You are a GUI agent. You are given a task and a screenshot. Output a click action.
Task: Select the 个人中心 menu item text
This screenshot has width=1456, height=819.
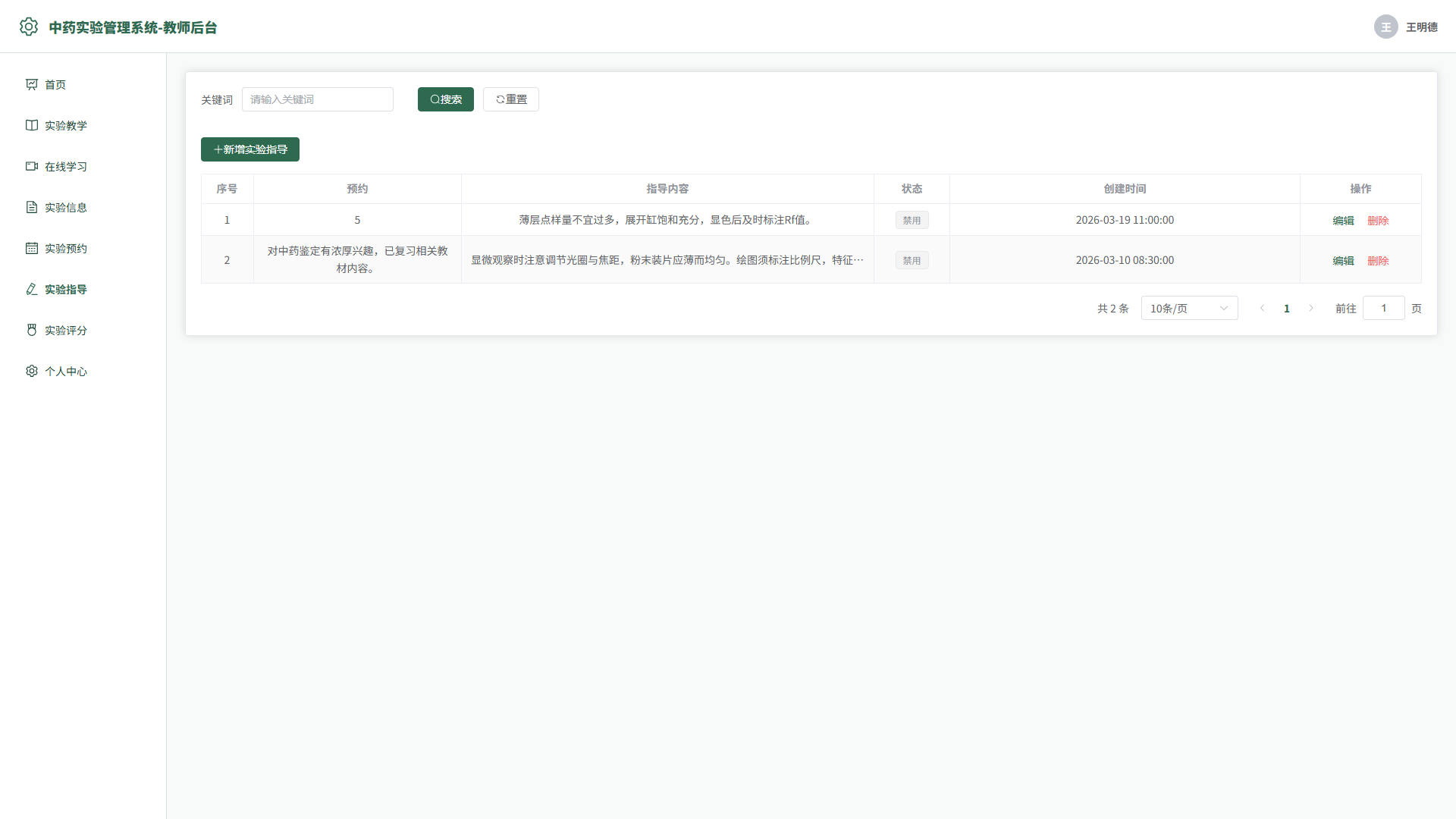pos(66,371)
